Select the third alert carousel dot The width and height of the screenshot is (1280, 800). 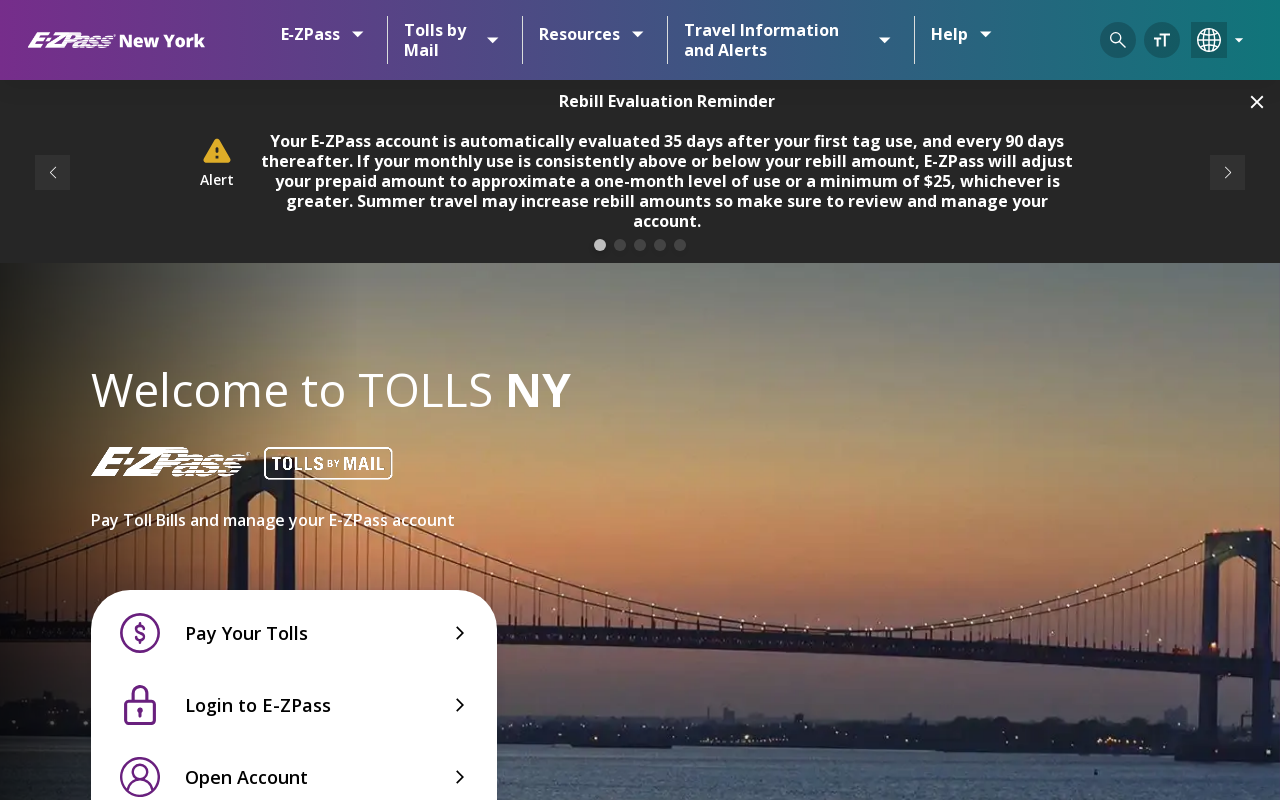[x=640, y=245]
